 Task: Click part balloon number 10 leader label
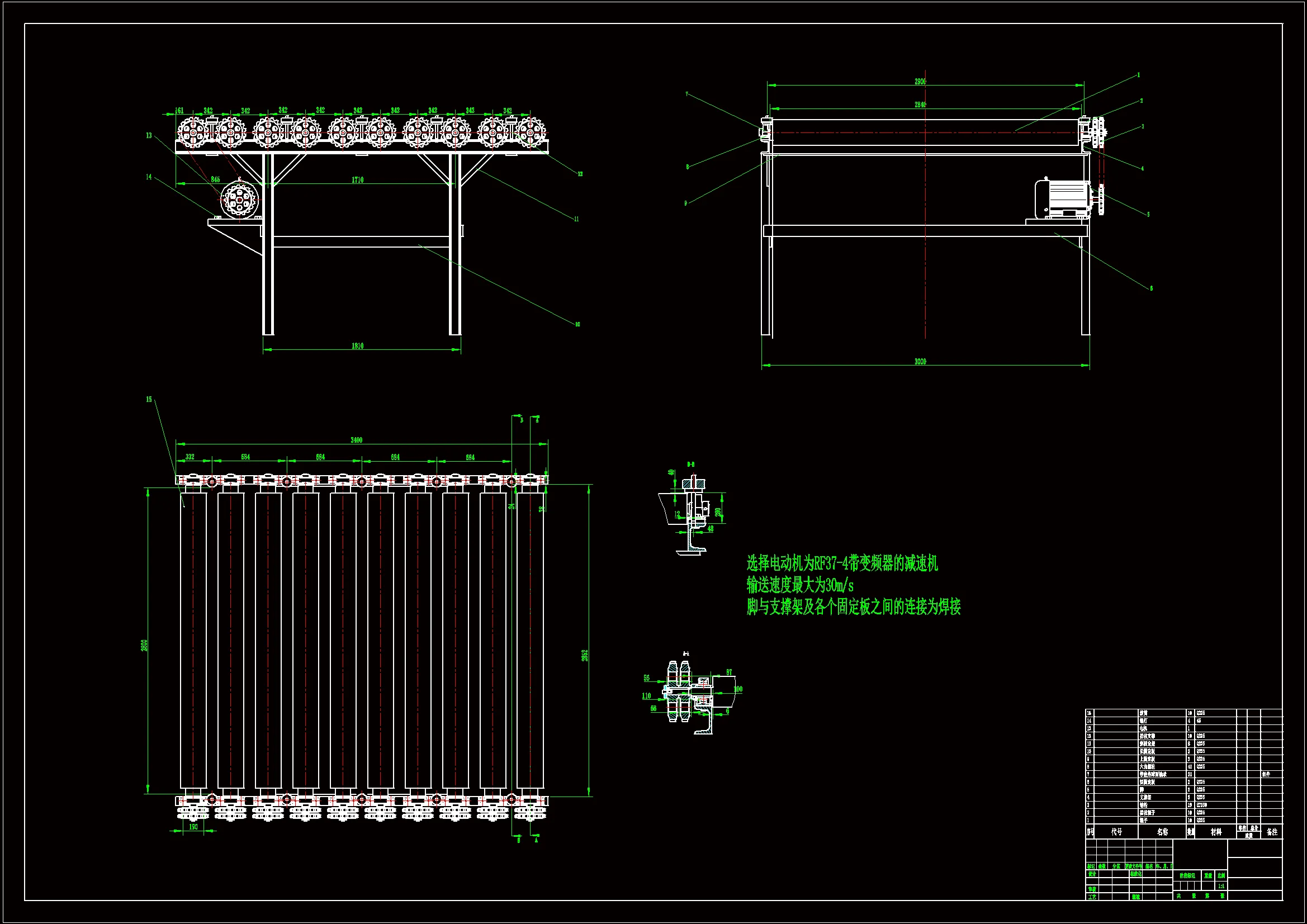tap(577, 325)
